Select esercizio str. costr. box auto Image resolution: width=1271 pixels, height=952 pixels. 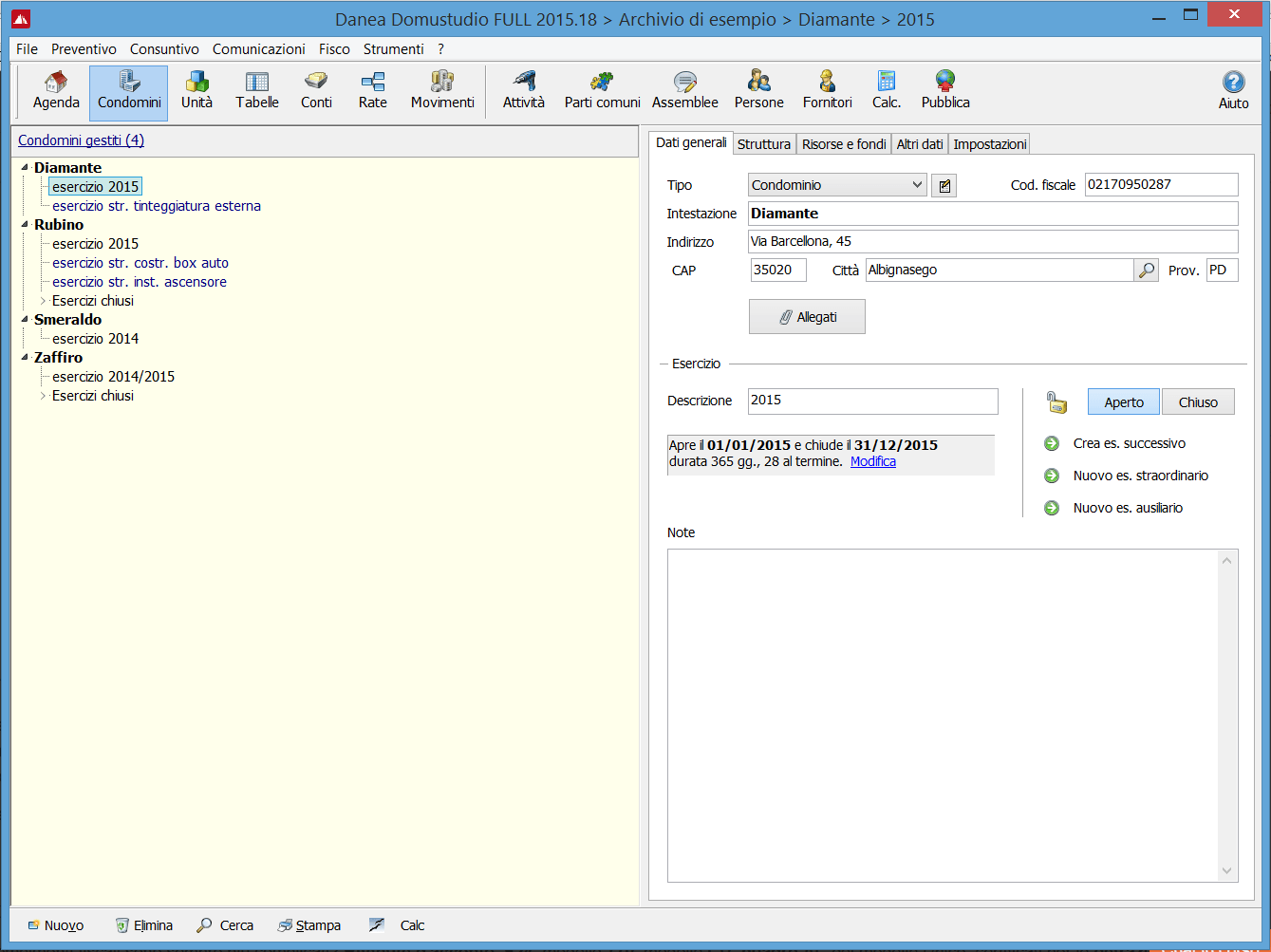pos(140,263)
